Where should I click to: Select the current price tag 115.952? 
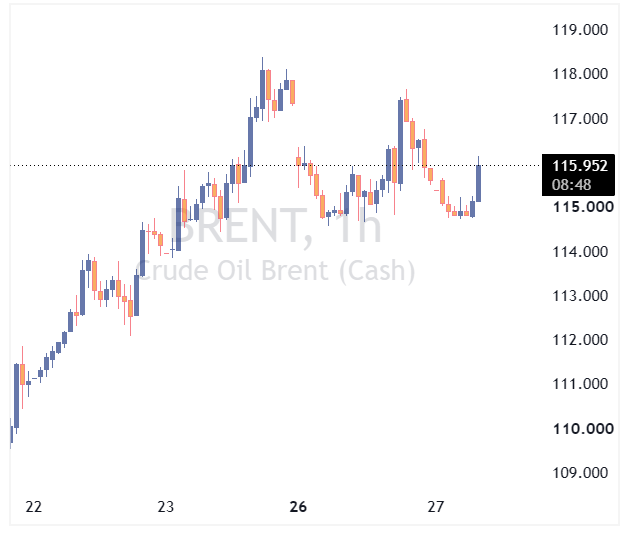tap(580, 166)
